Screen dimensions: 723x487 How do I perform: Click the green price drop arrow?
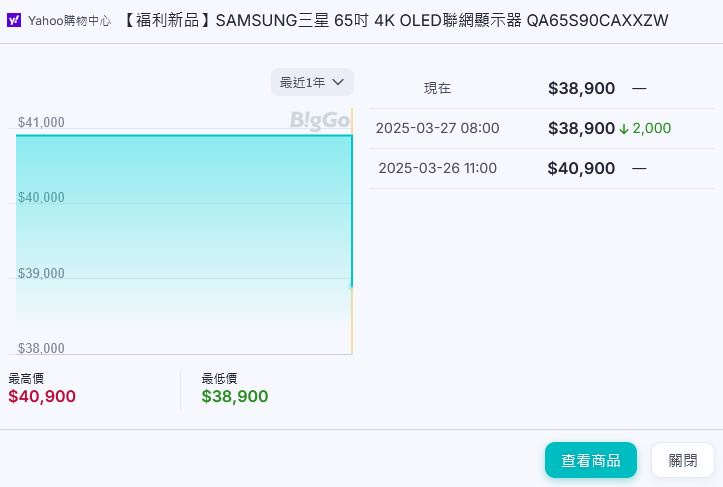[x=624, y=129]
